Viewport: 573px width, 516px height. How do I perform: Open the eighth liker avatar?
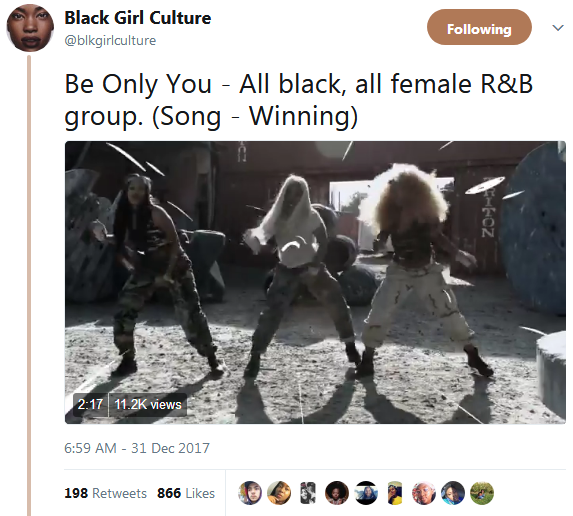click(x=453, y=493)
